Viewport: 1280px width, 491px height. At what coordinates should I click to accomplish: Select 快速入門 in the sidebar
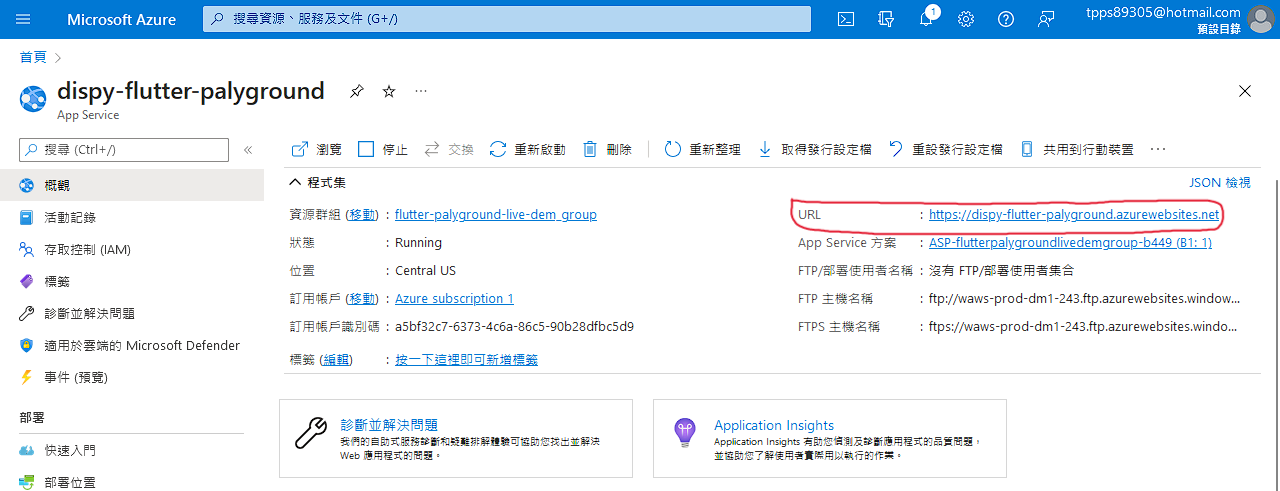coord(132,450)
